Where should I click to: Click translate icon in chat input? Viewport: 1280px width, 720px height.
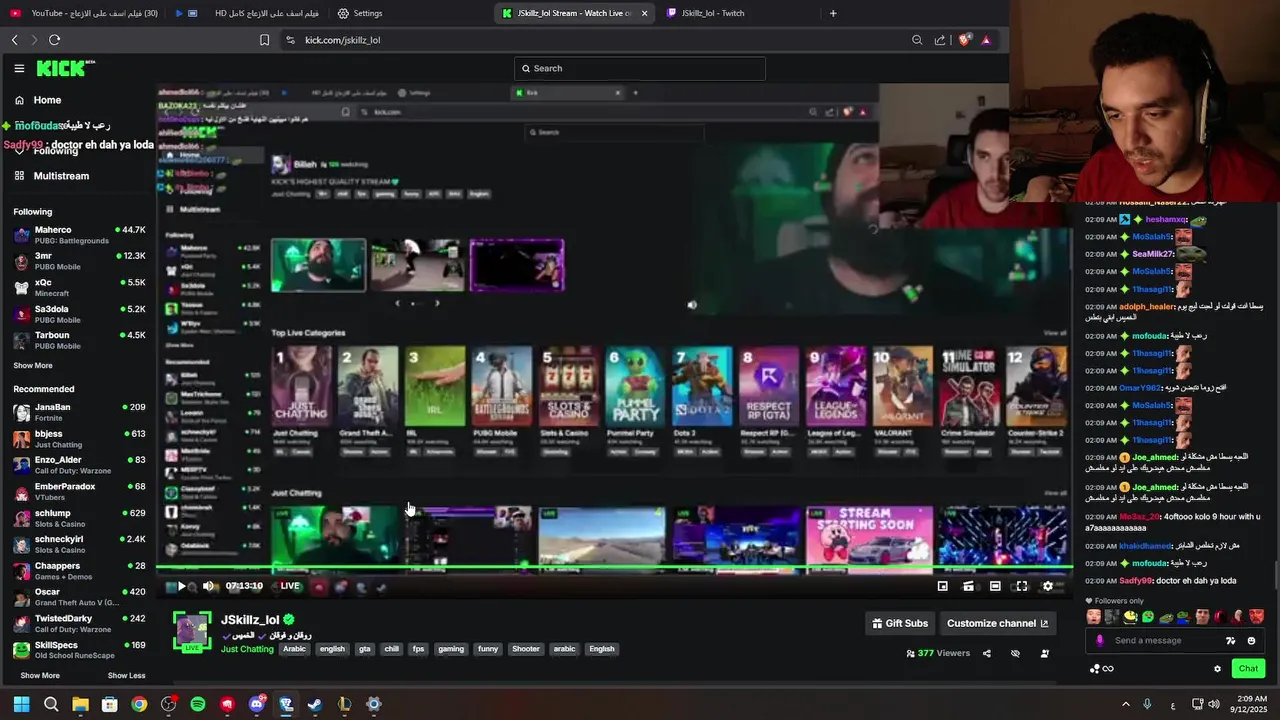[x=1231, y=641]
